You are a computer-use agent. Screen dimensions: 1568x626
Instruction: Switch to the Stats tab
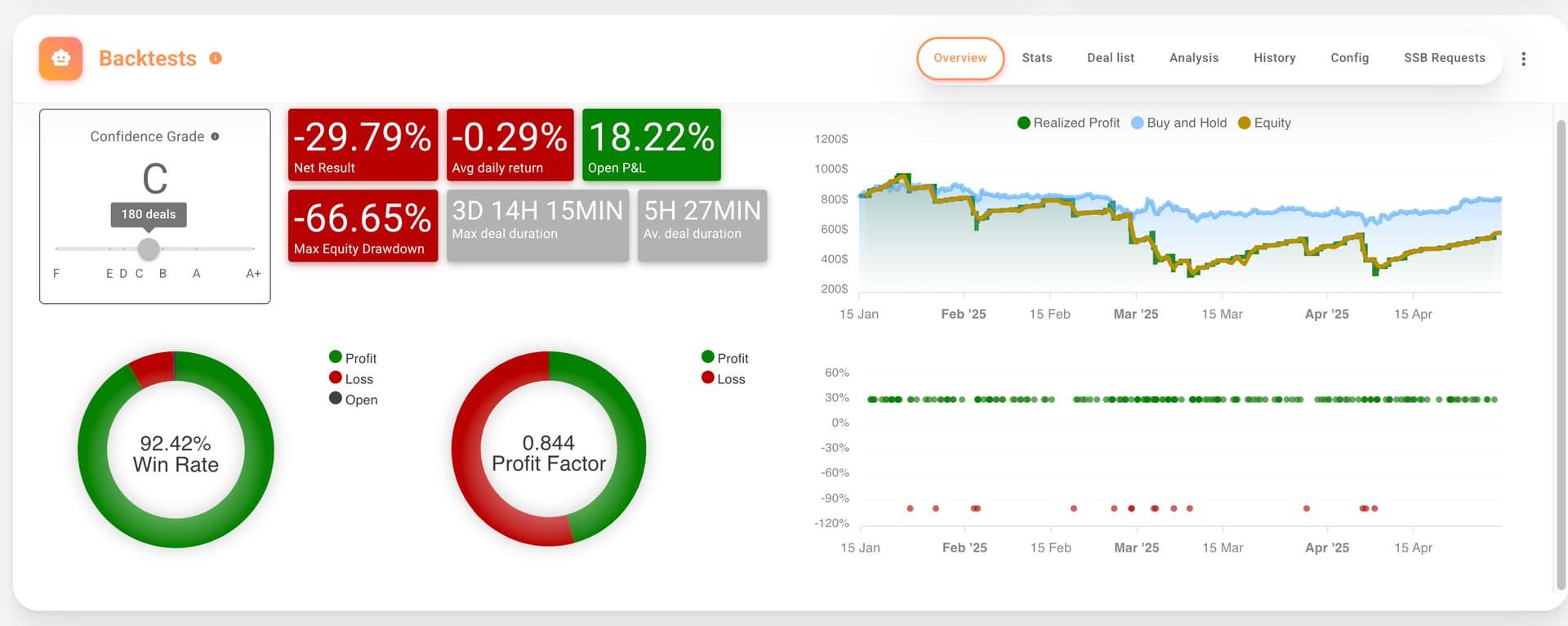[1036, 58]
